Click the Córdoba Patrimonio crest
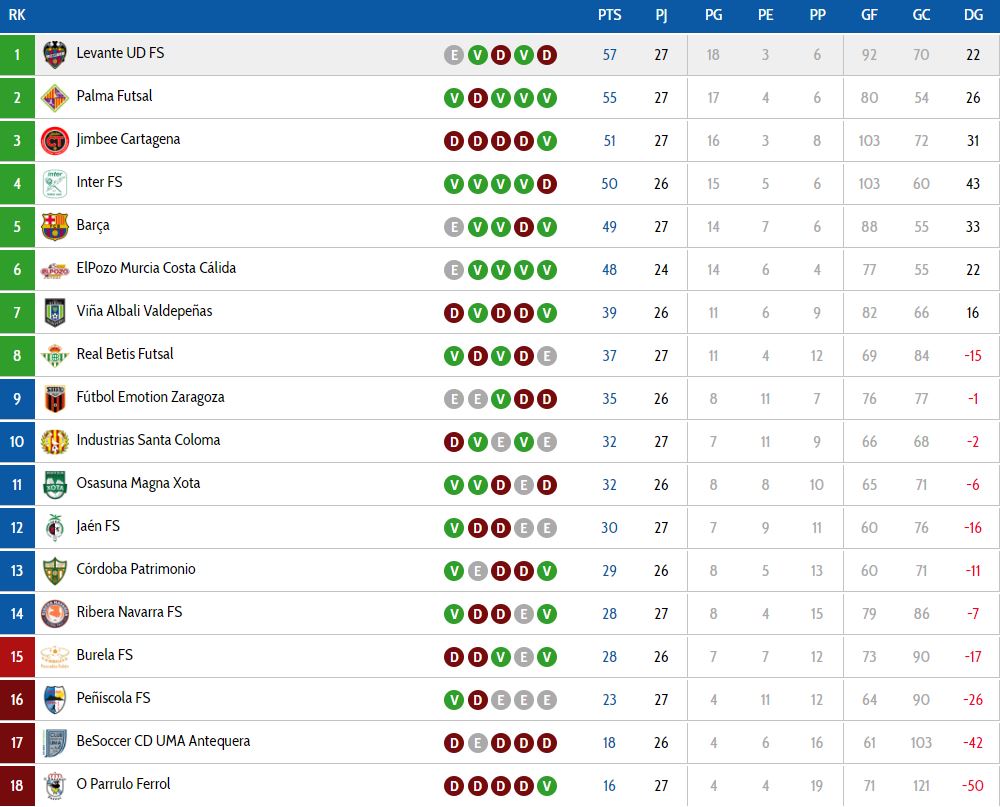The width and height of the screenshot is (1000, 807). [x=55, y=570]
